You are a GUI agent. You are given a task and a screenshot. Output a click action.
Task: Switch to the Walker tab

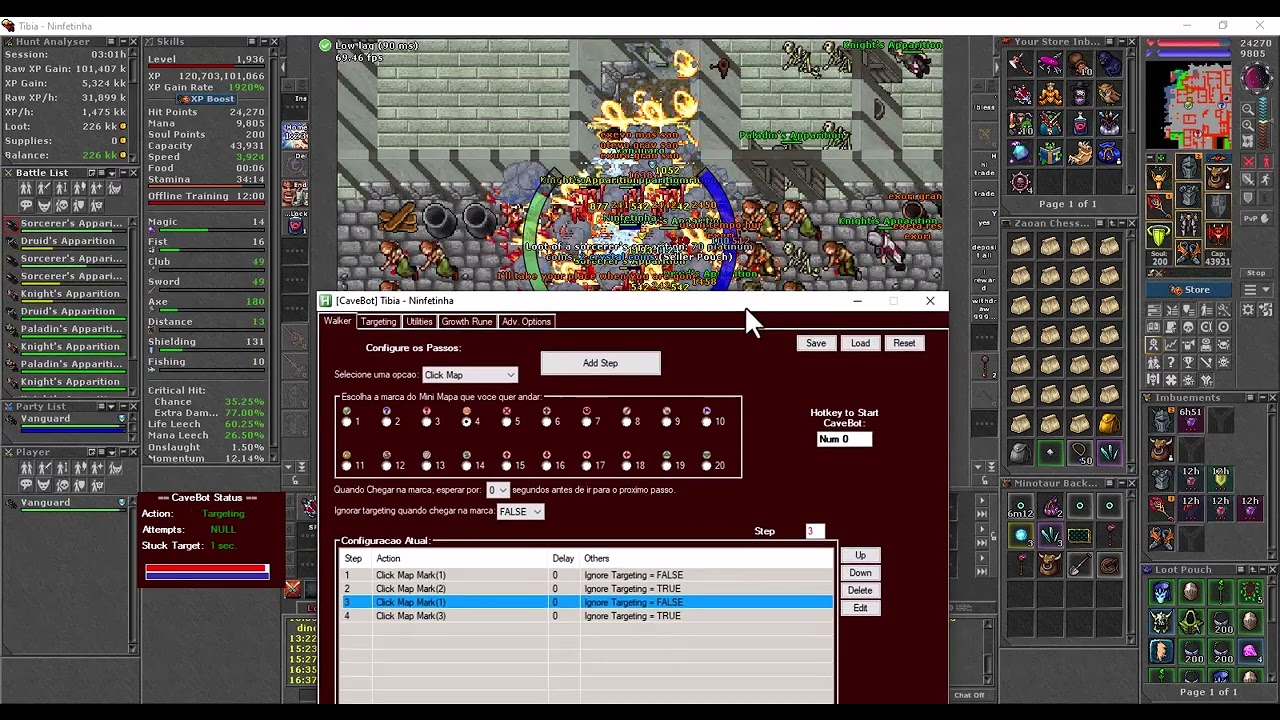337,321
